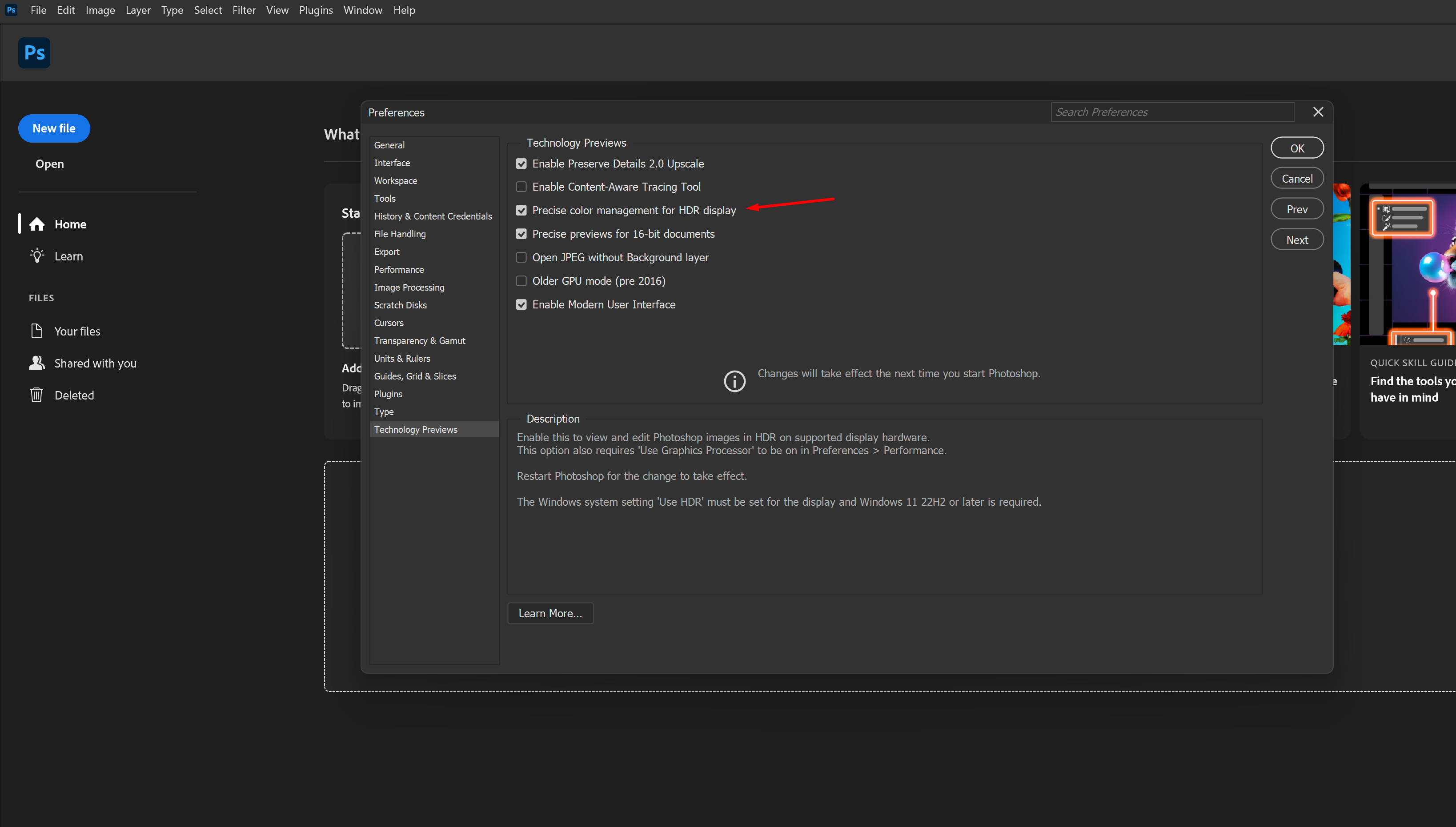1456x827 pixels.
Task: Open the Plugins menu in menu bar
Action: [x=316, y=10]
